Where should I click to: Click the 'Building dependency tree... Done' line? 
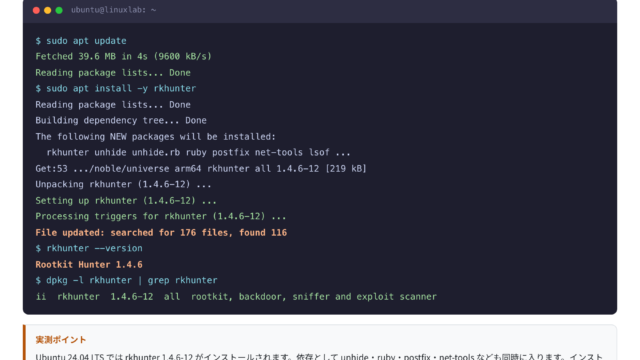(x=121, y=120)
